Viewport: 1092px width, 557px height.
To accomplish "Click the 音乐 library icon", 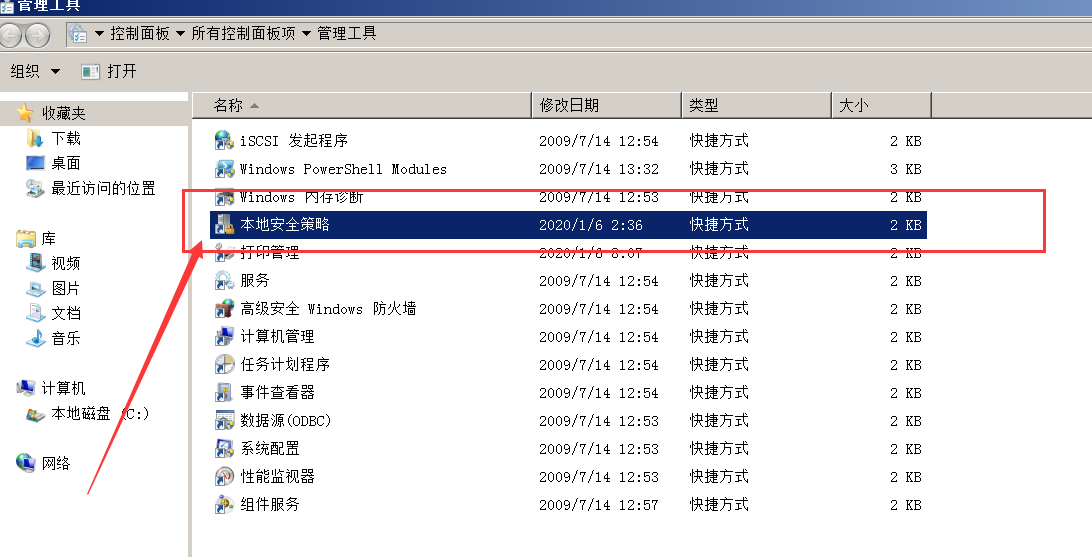I will click(x=36, y=338).
